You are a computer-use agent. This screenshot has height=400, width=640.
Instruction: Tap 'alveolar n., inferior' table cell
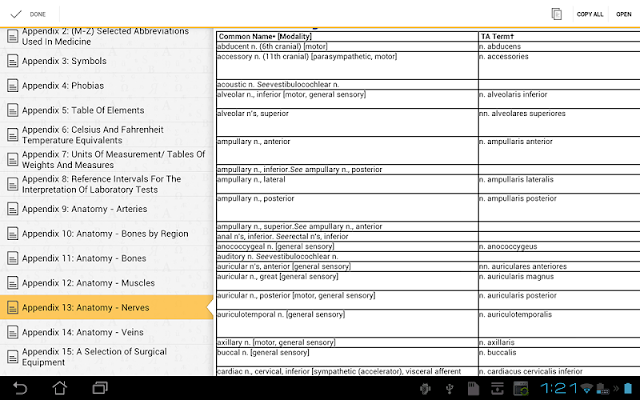tap(347, 99)
